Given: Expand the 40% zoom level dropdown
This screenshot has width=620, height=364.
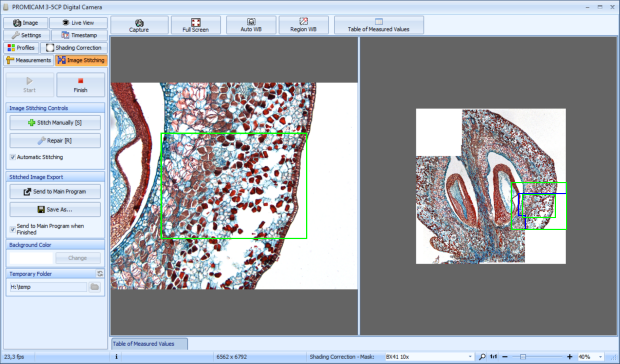Looking at the screenshot, I should click(600, 356).
